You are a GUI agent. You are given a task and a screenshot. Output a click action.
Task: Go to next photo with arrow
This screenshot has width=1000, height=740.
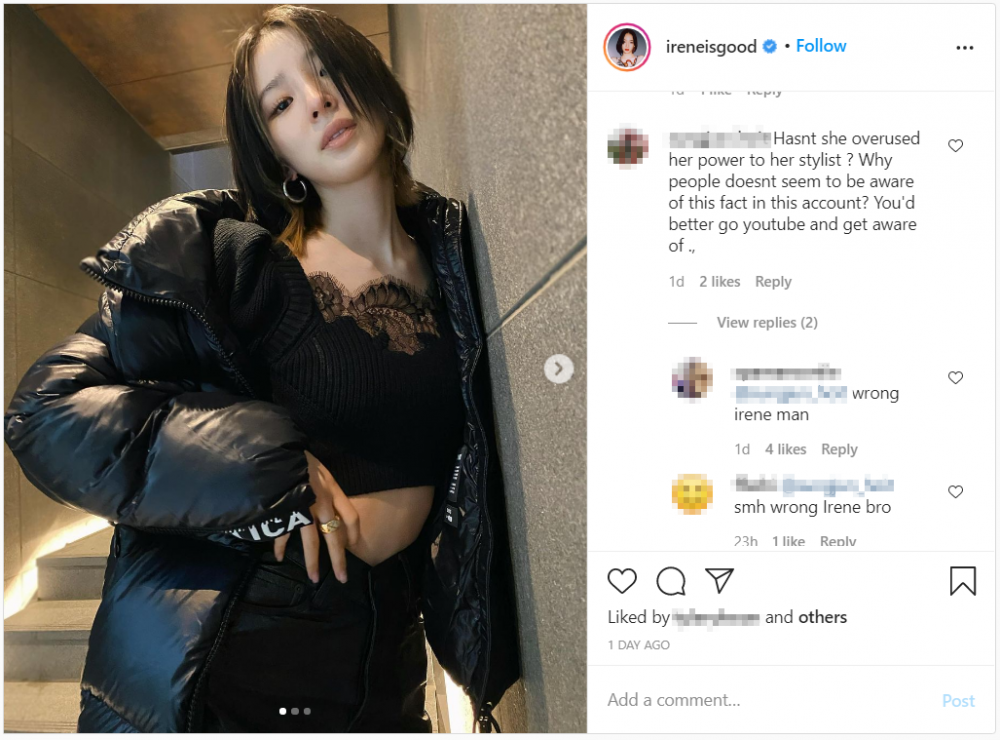pyautogui.click(x=559, y=369)
